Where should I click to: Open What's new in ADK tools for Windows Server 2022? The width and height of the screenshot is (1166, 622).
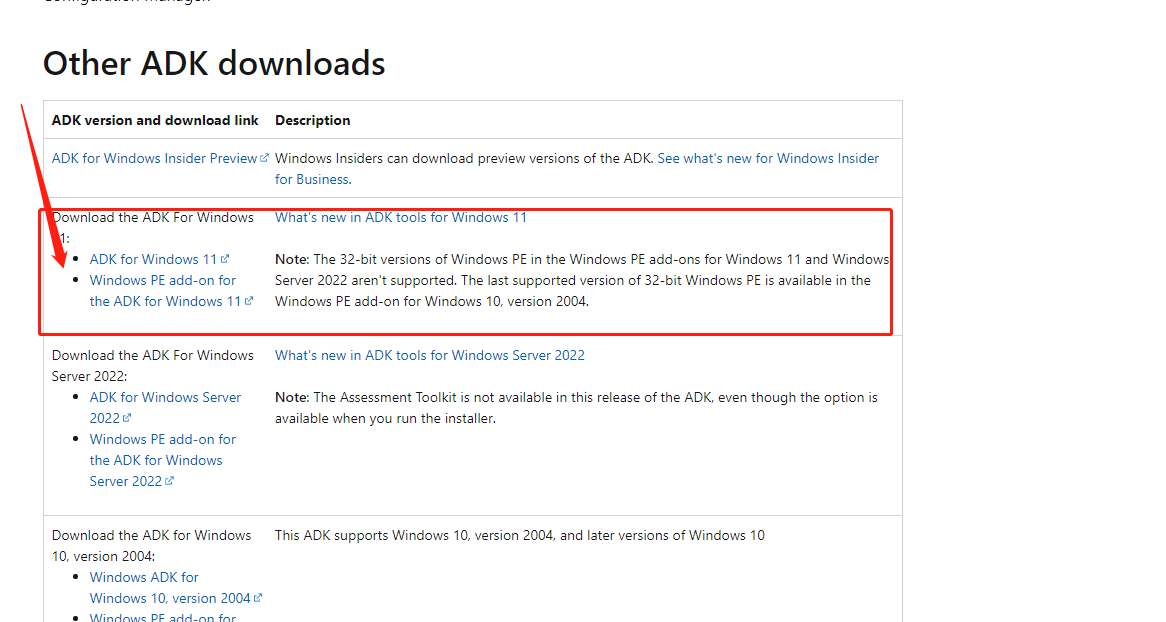coord(430,355)
